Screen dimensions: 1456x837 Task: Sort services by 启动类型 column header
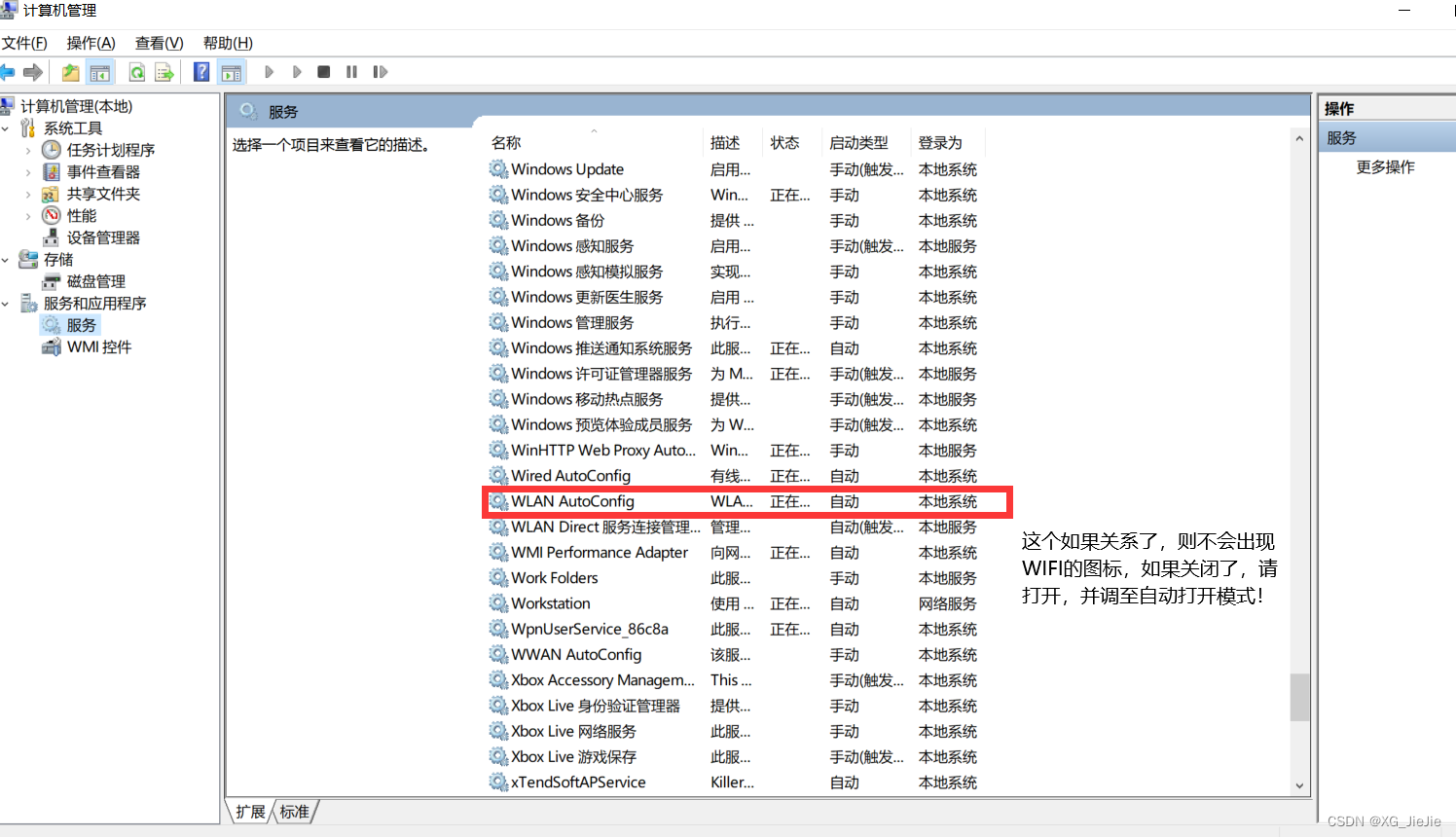click(865, 142)
